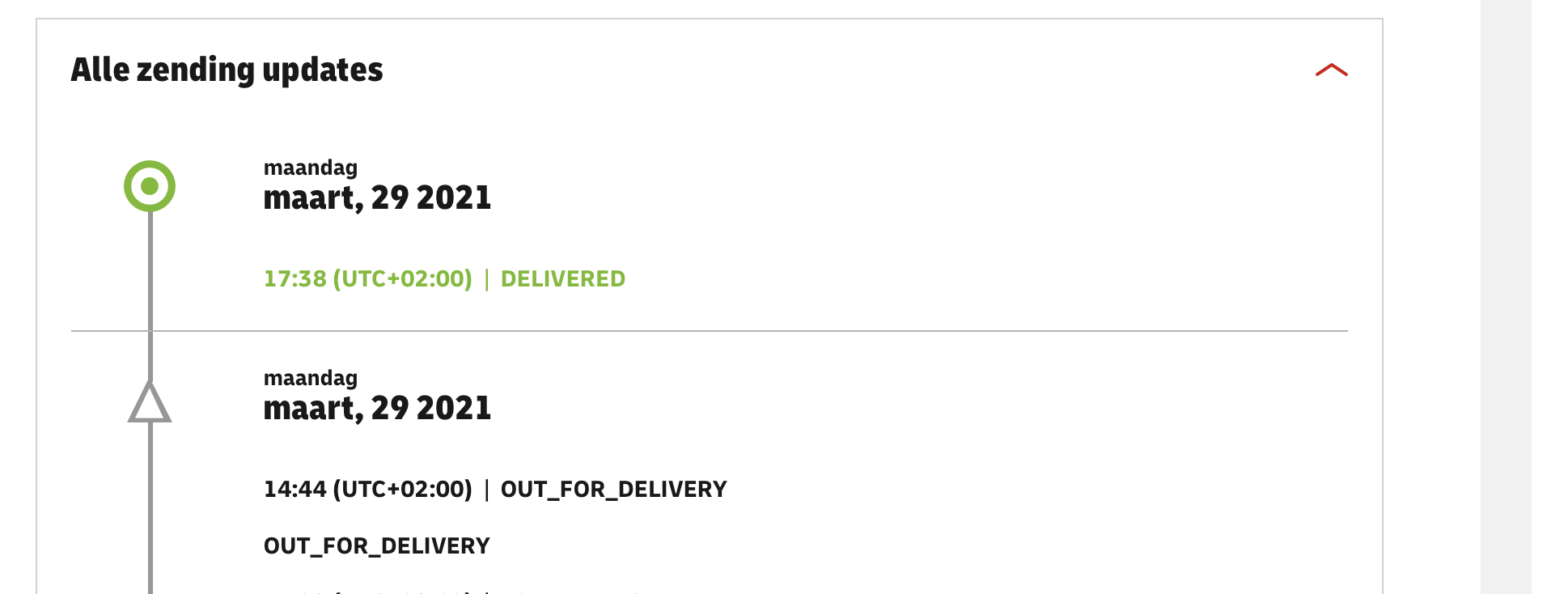This screenshot has height=594, width=1568.
Task: Click the 17:38 (UTC+02:00) timestamp
Action: [x=368, y=279]
